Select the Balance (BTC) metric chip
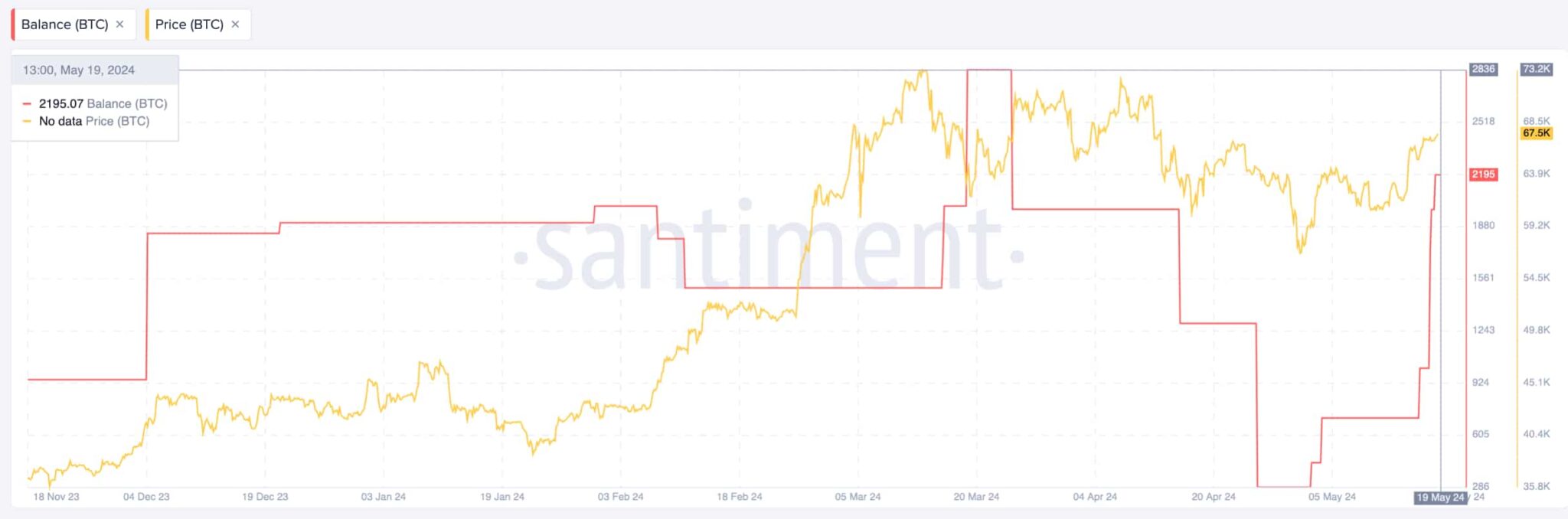Screen dimensions: 1568x519 click(x=65, y=24)
